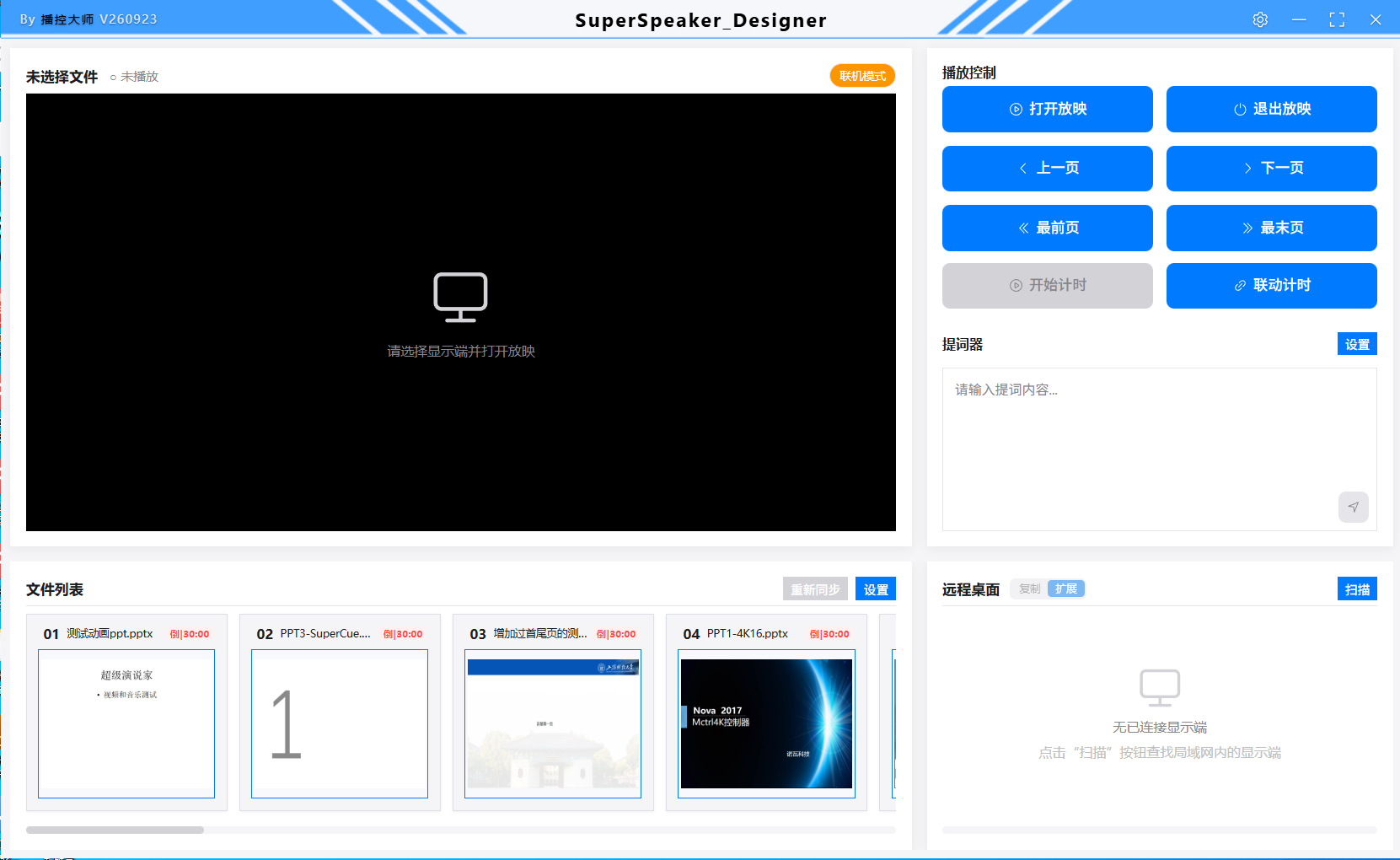Open settings via the title bar gear icon

[x=1260, y=19]
